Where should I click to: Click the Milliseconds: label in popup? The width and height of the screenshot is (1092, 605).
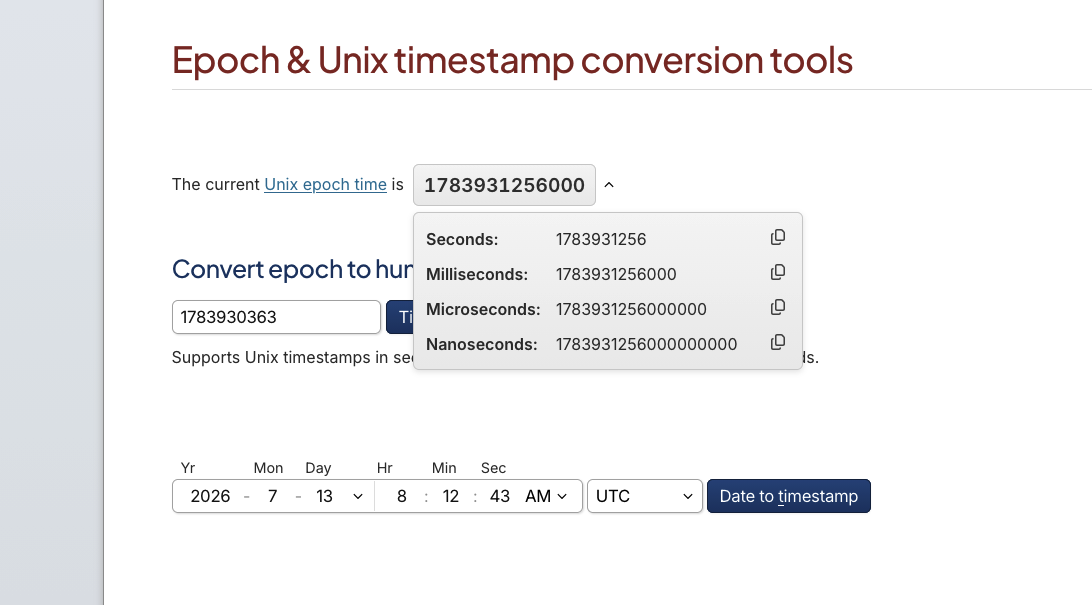coord(477,274)
